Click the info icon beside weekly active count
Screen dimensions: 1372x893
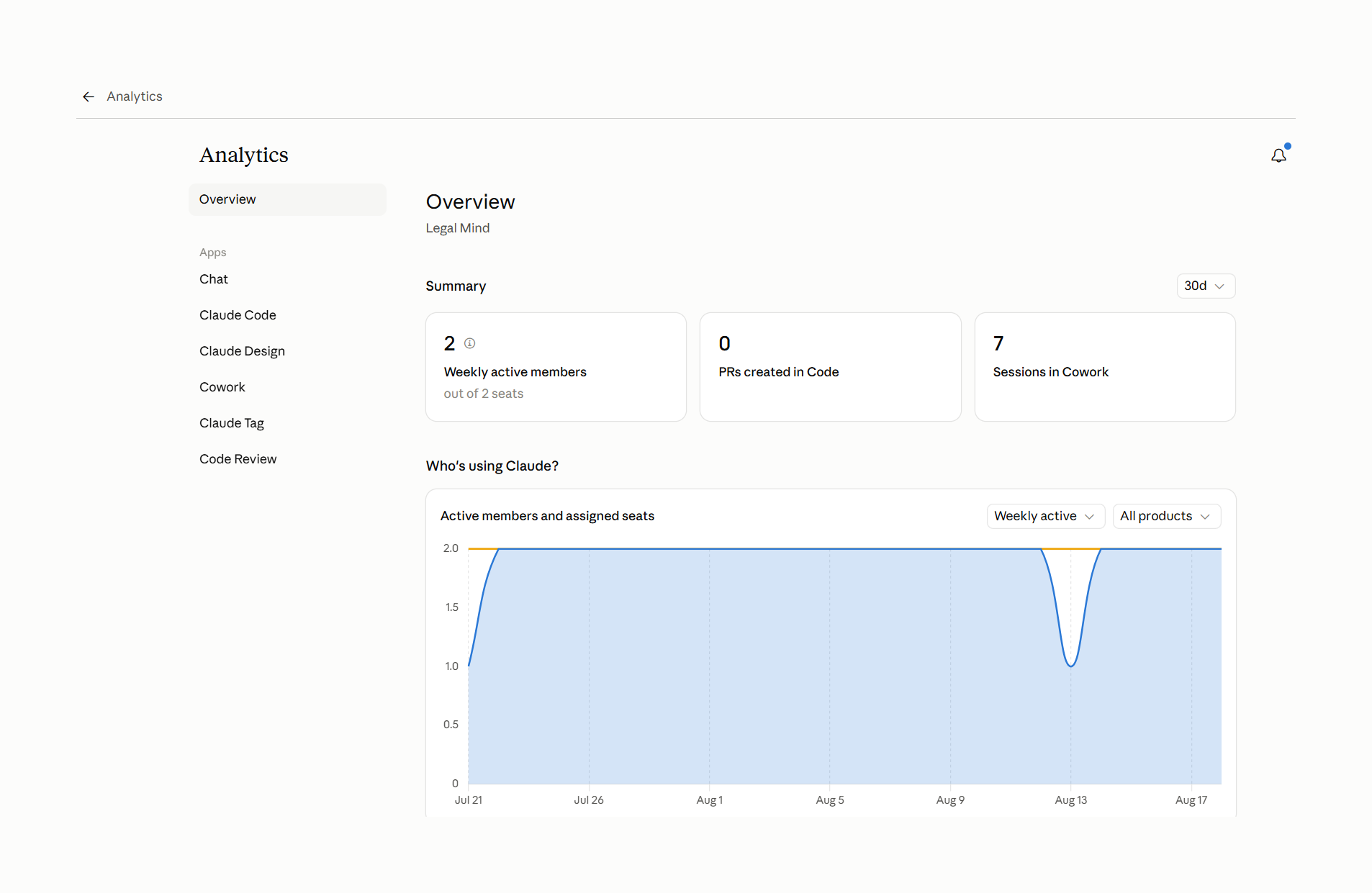point(470,343)
